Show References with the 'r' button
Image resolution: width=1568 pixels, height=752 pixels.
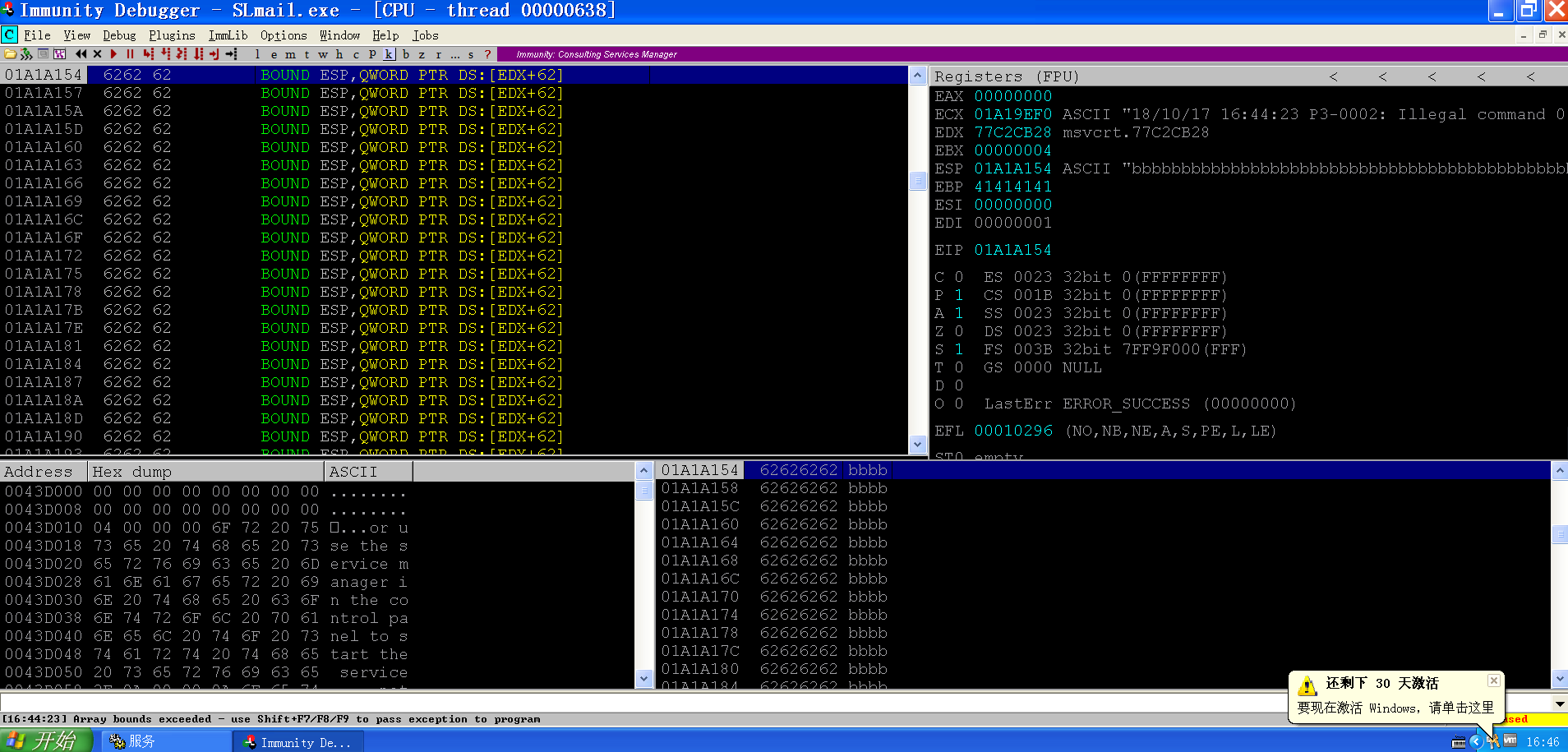pyautogui.click(x=438, y=54)
